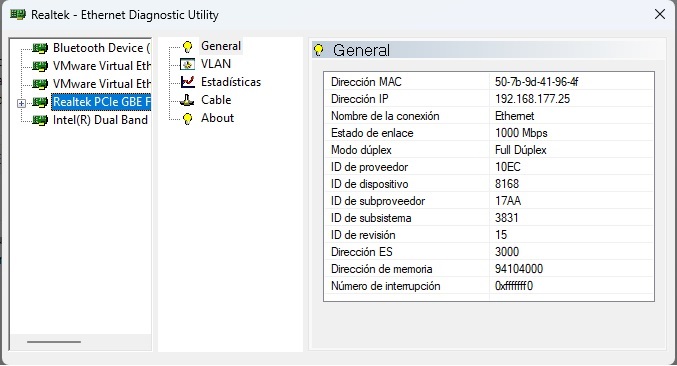Image resolution: width=677 pixels, height=366 pixels.
Task: Click the ID de dispositivo label
Action: (370, 184)
